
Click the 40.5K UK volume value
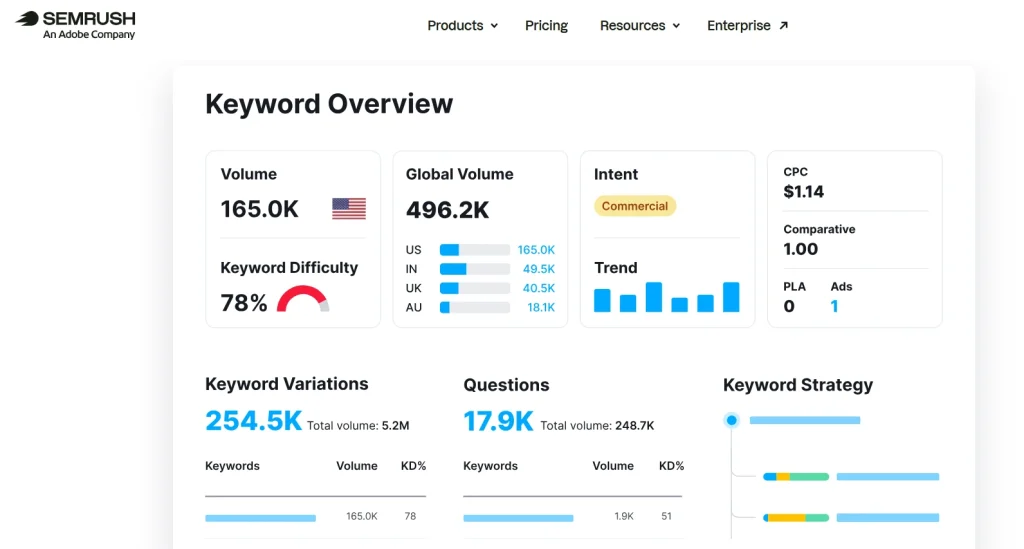(x=539, y=288)
